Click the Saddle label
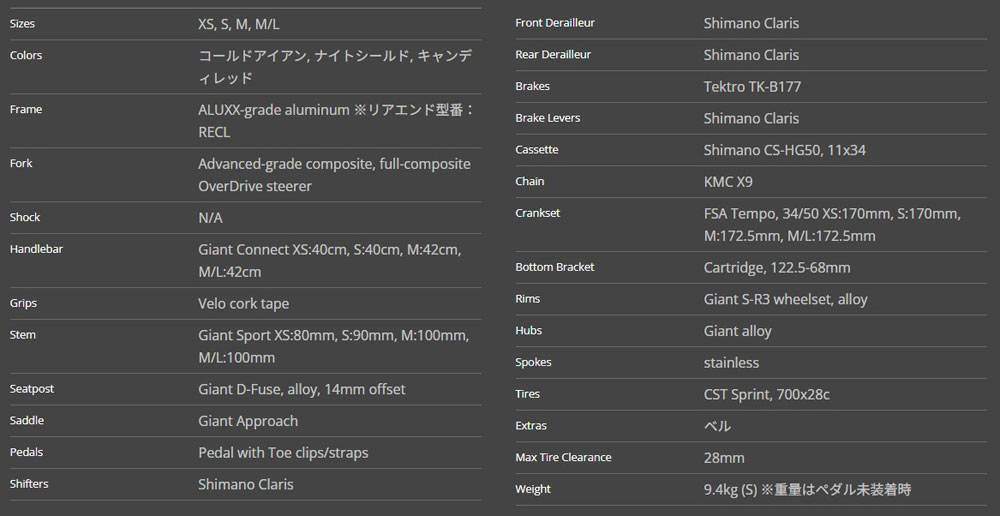This screenshot has height=516, width=1000. pos(27,420)
